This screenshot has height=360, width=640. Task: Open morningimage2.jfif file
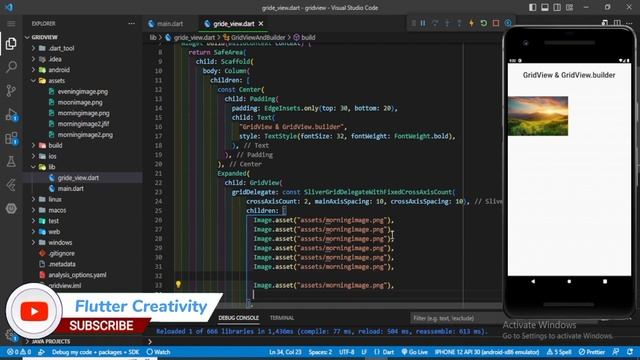pos(83,124)
